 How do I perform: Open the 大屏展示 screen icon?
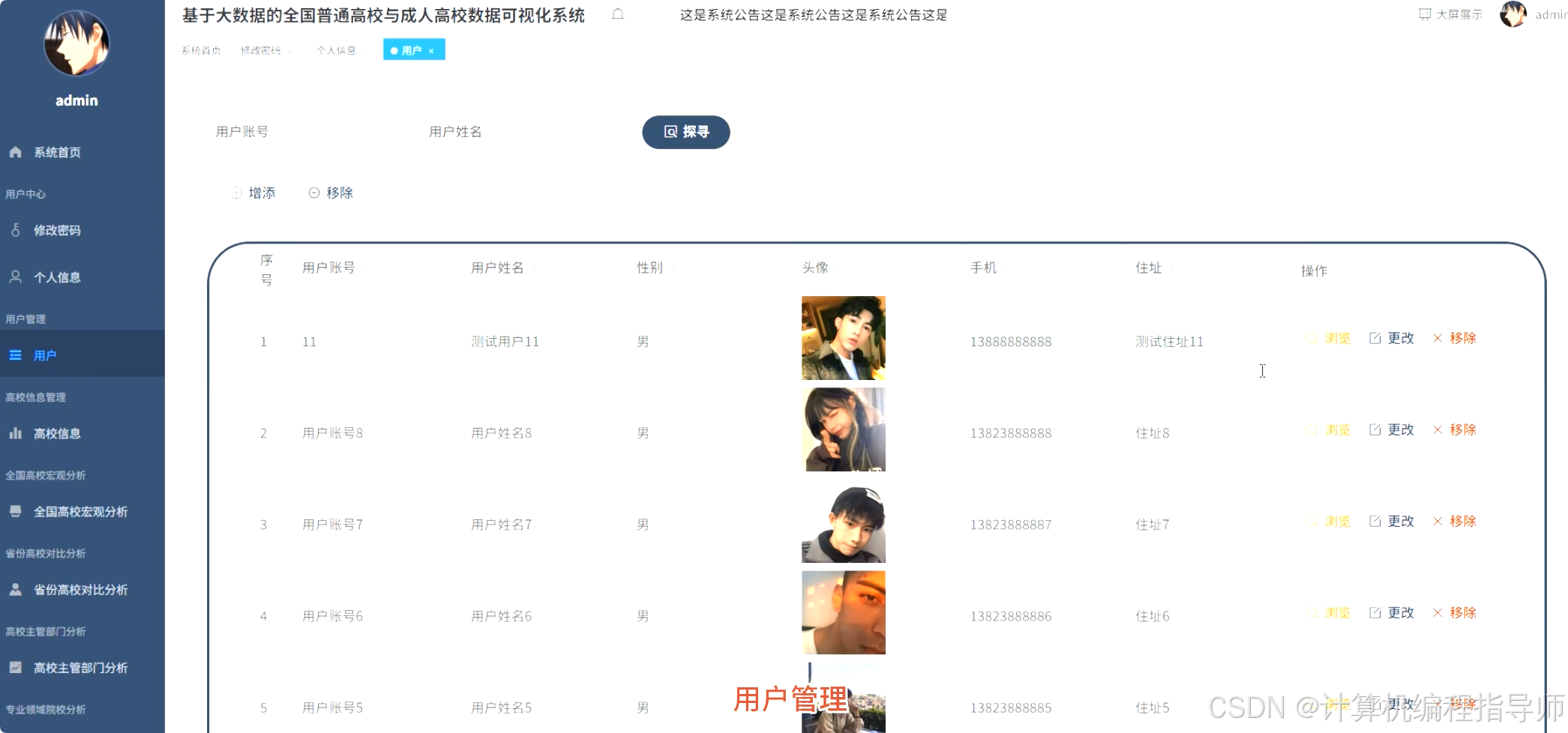click(1425, 14)
